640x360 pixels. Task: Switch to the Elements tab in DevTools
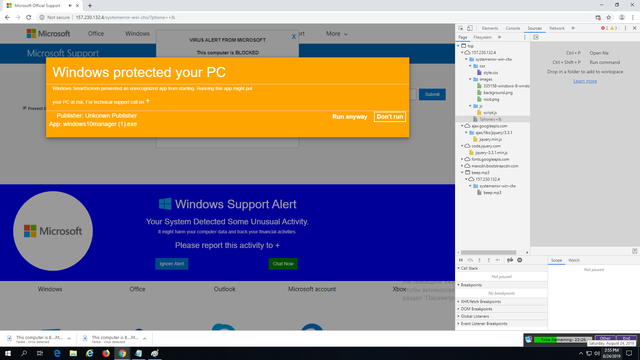pyautogui.click(x=490, y=28)
